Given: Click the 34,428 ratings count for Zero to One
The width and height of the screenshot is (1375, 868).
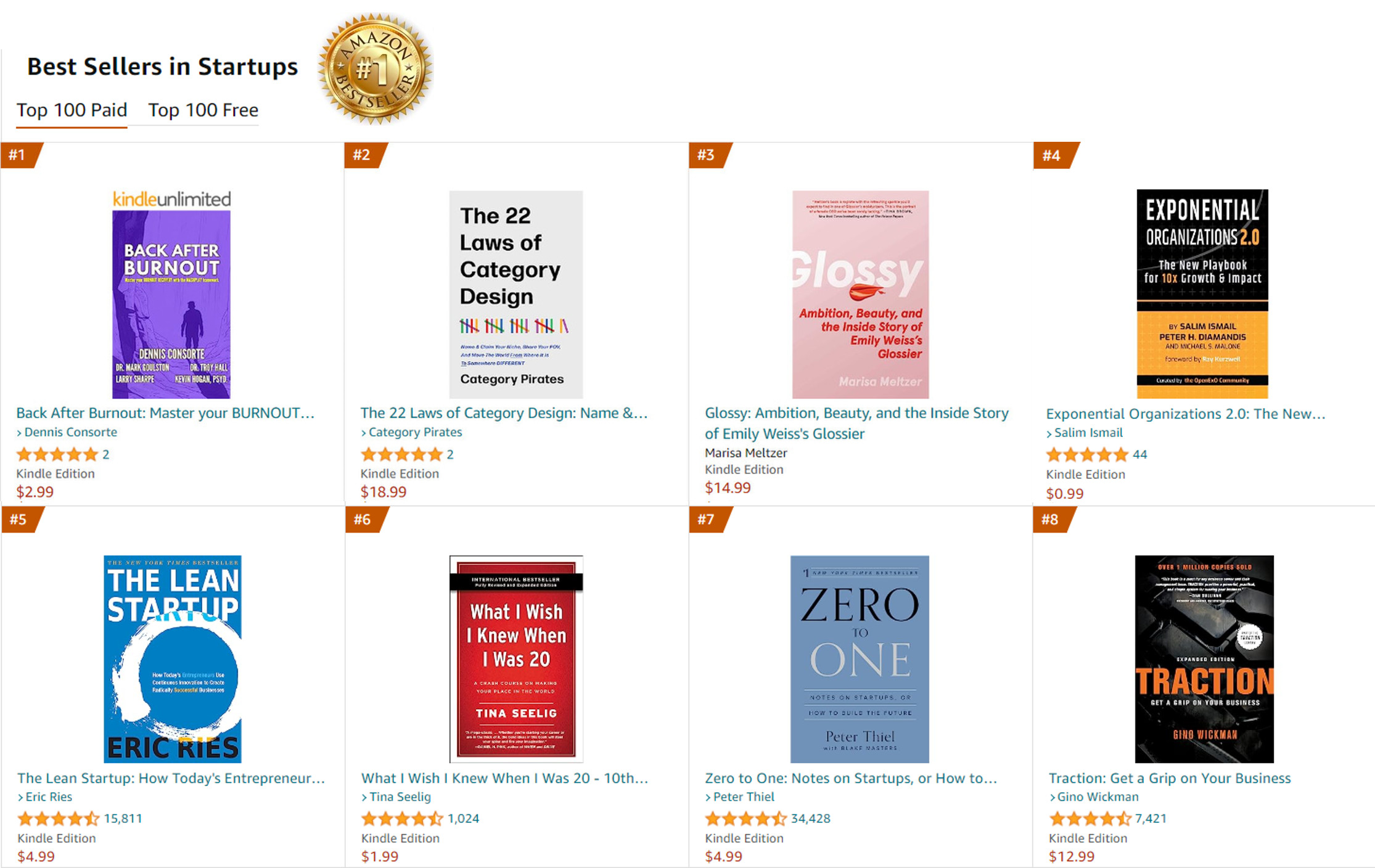Looking at the screenshot, I should pyautogui.click(x=810, y=819).
